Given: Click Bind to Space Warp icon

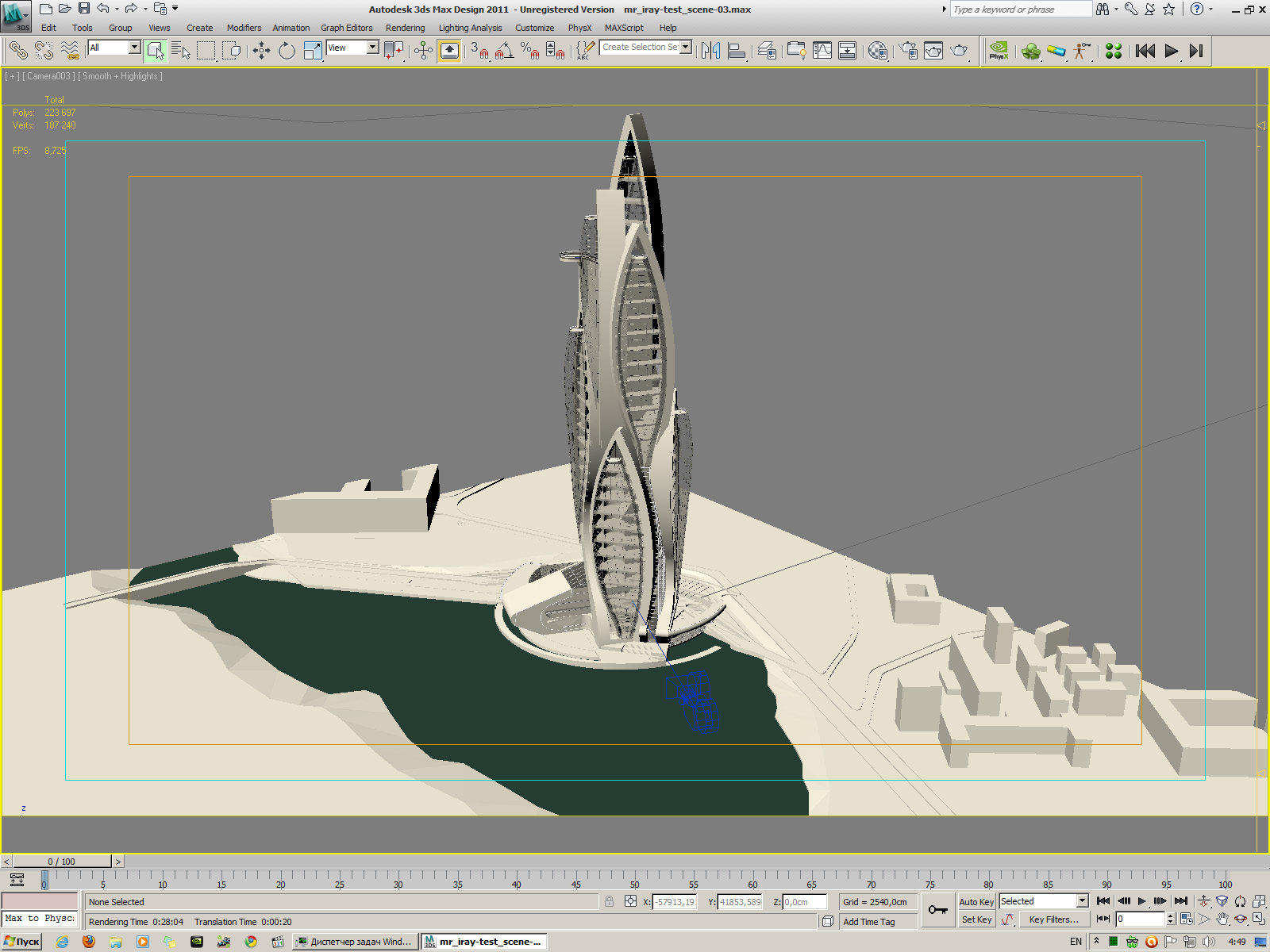Looking at the screenshot, I should (x=70, y=51).
